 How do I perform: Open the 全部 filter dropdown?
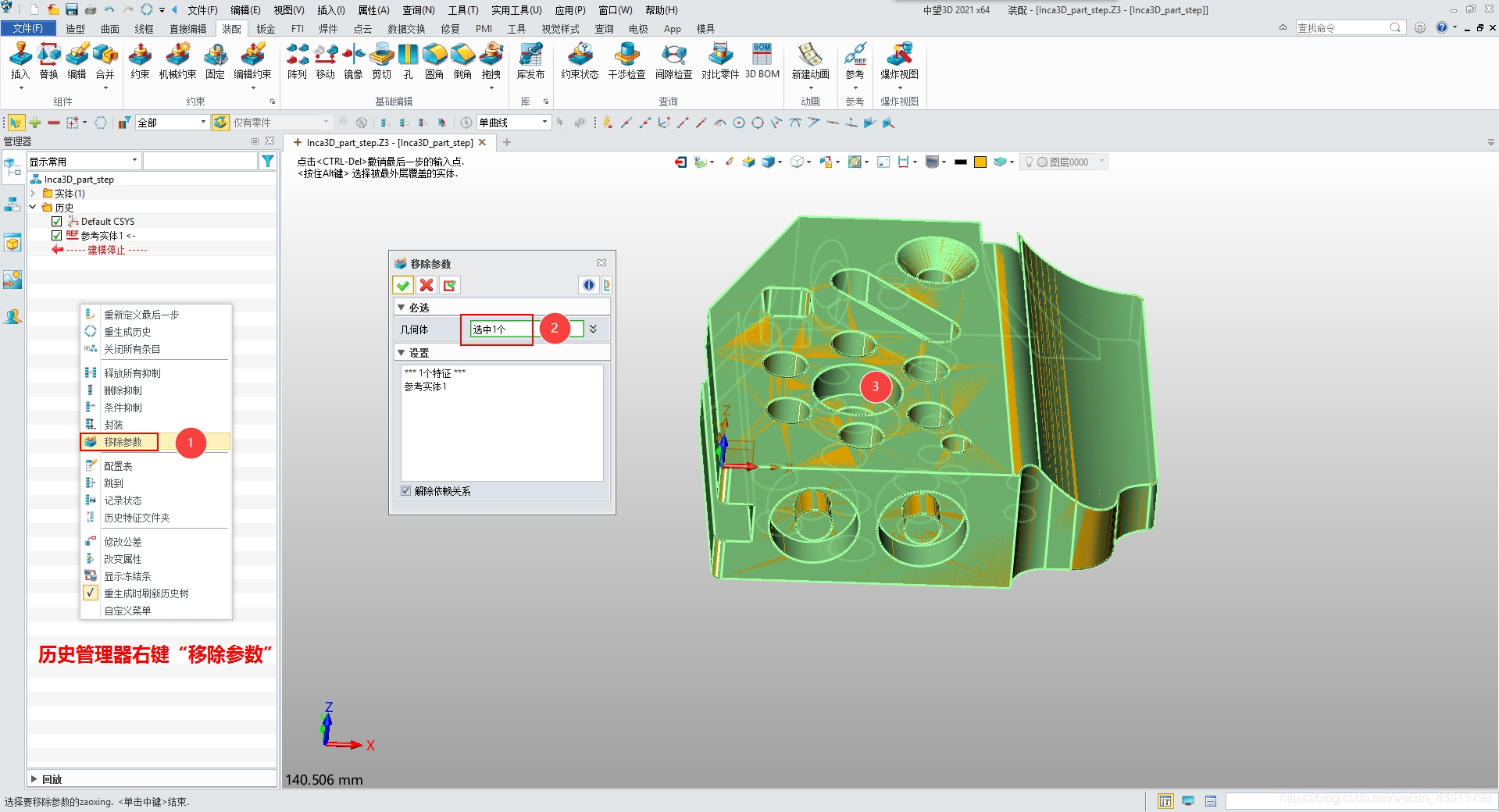(x=172, y=123)
